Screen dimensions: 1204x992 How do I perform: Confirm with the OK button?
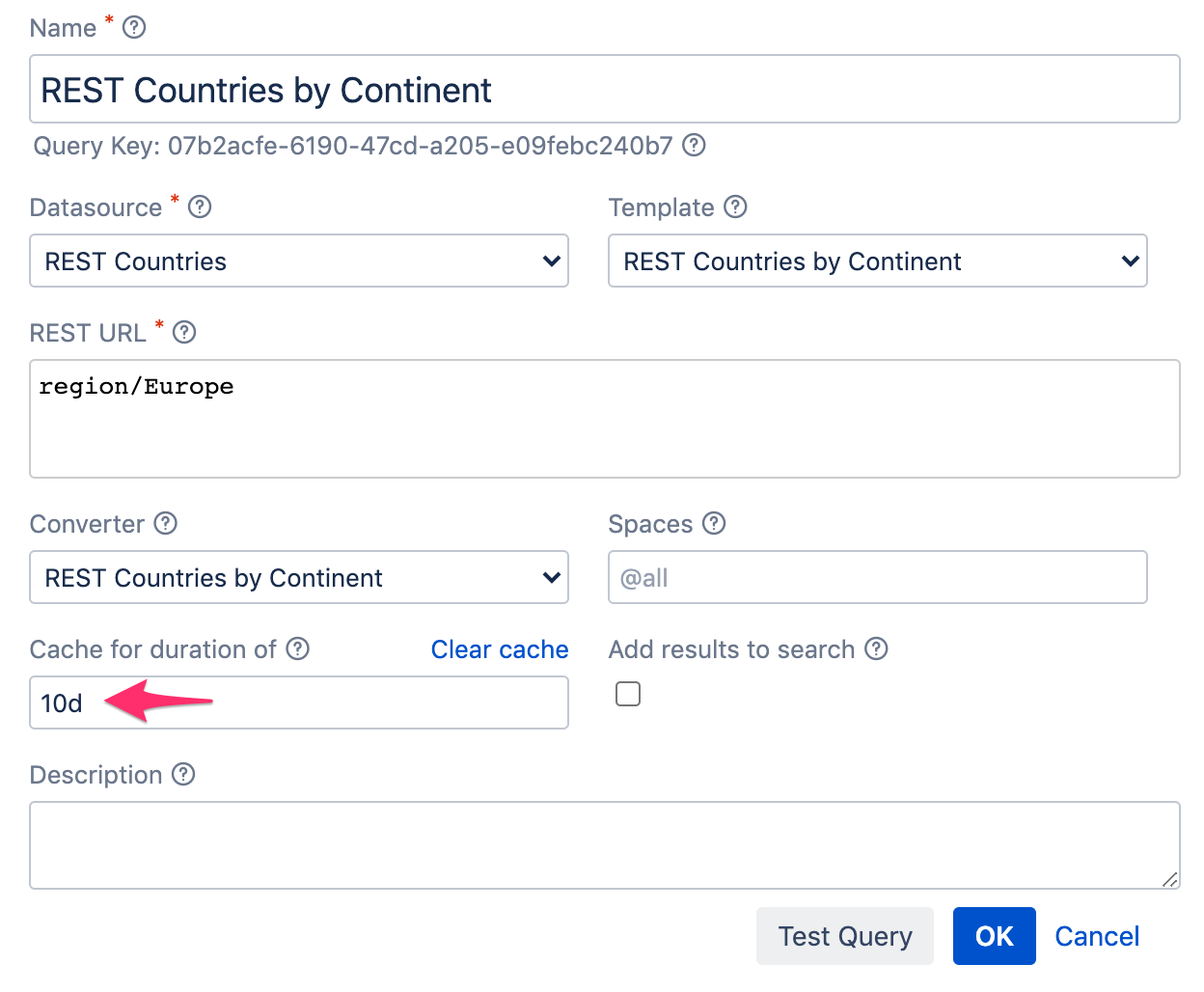[x=994, y=936]
